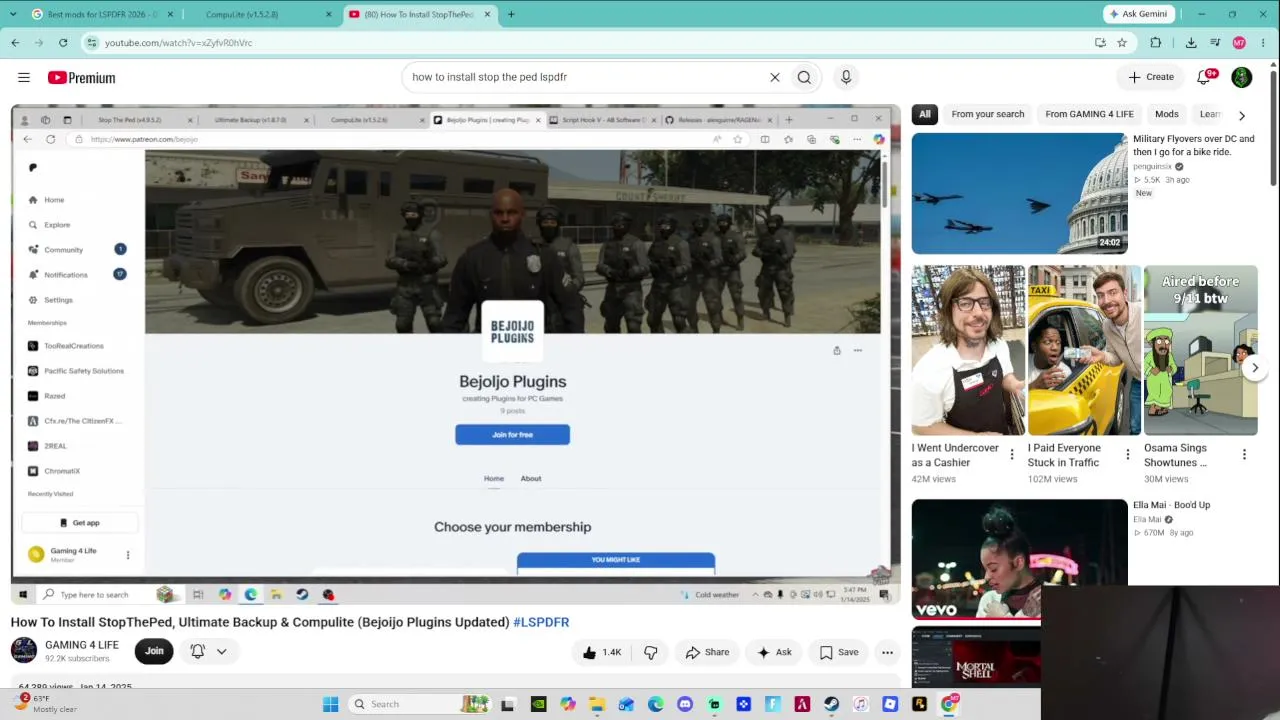Open the YouTube account avatar menu
Image resolution: width=1280 pixels, height=720 pixels.
(x=1242, y=77)
